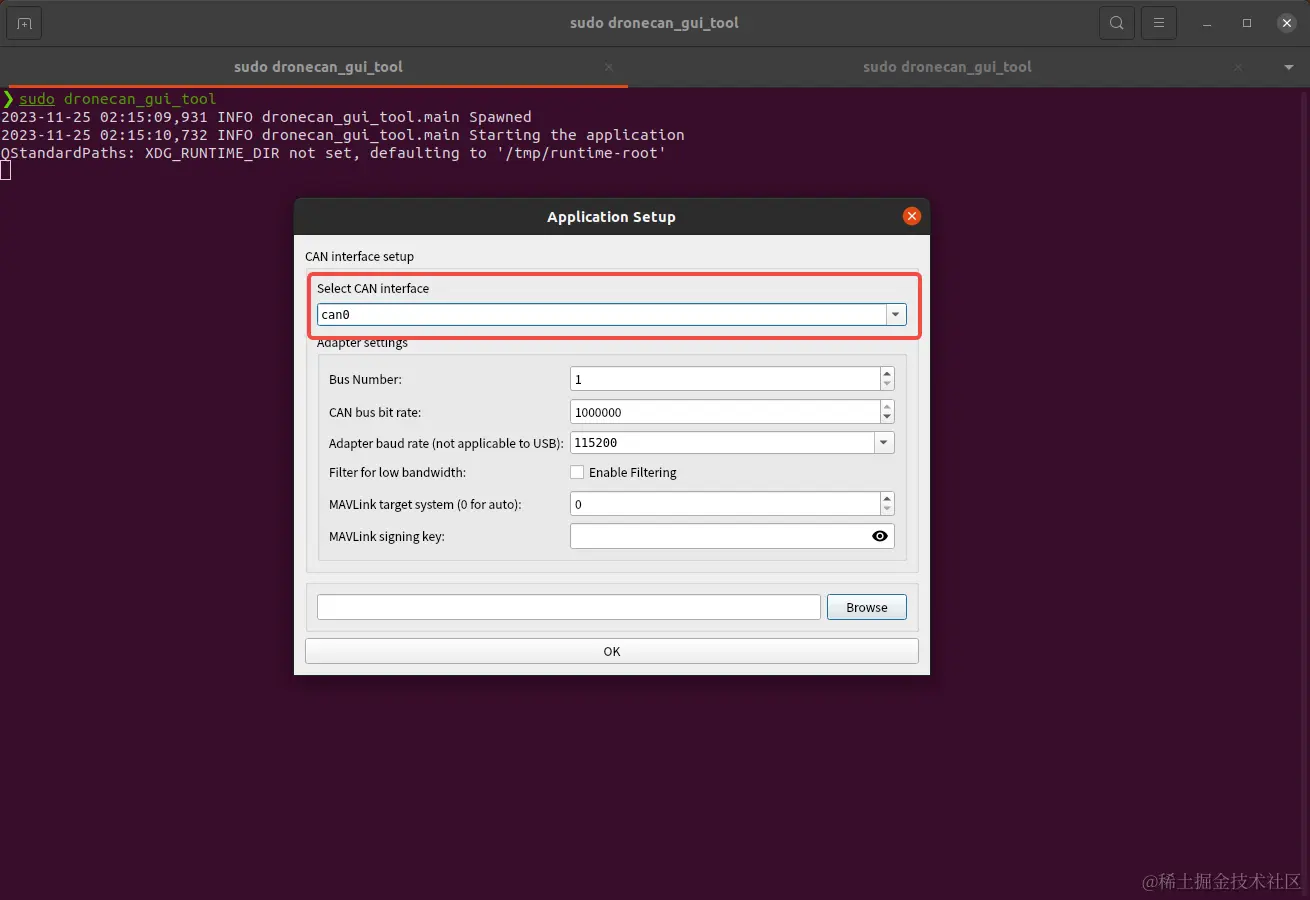
Task: Click the CAN bus bit rate field
Action: pyautogui.click(x=725, y=412)
